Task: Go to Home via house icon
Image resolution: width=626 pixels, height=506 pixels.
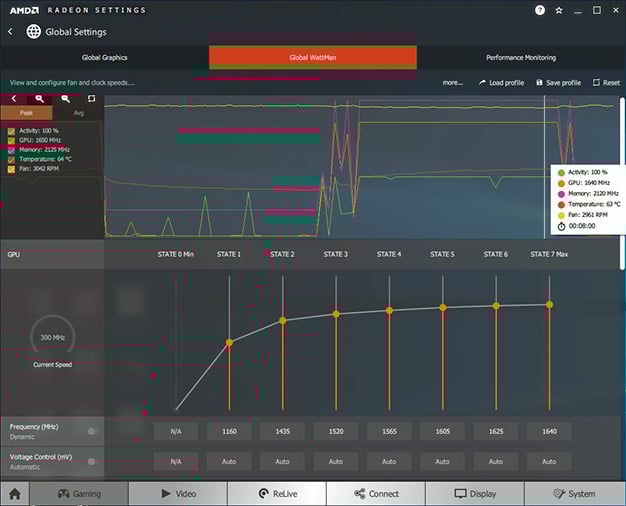Action: coord(14,493)
